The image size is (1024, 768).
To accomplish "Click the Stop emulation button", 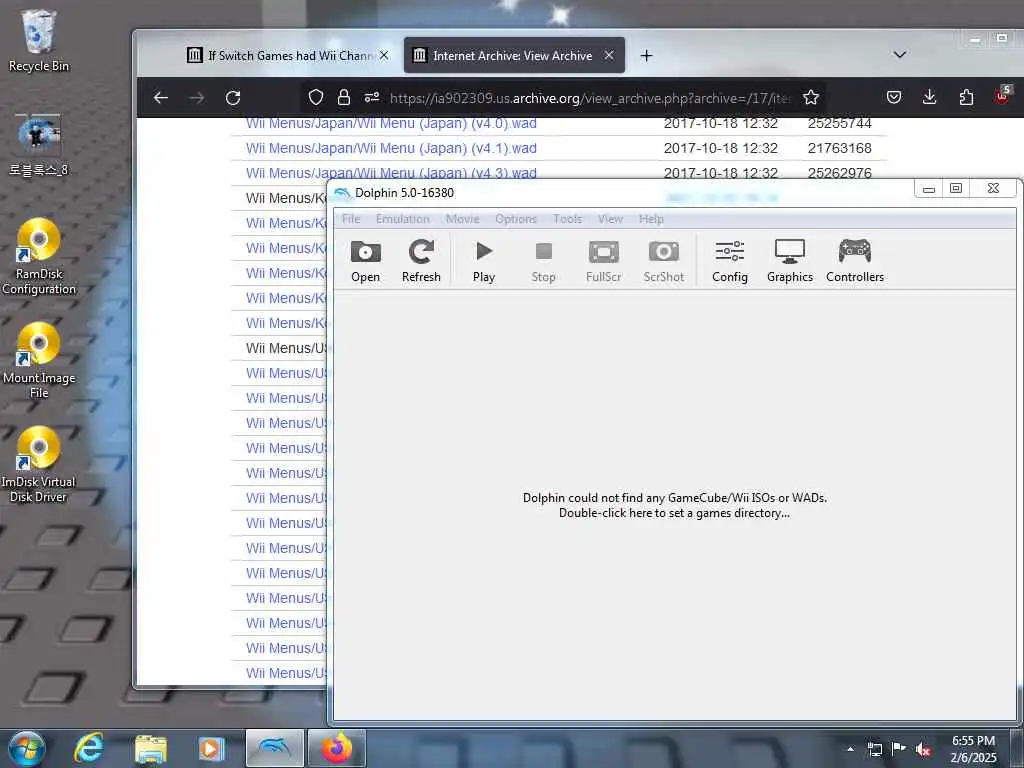I will (543, 261).
